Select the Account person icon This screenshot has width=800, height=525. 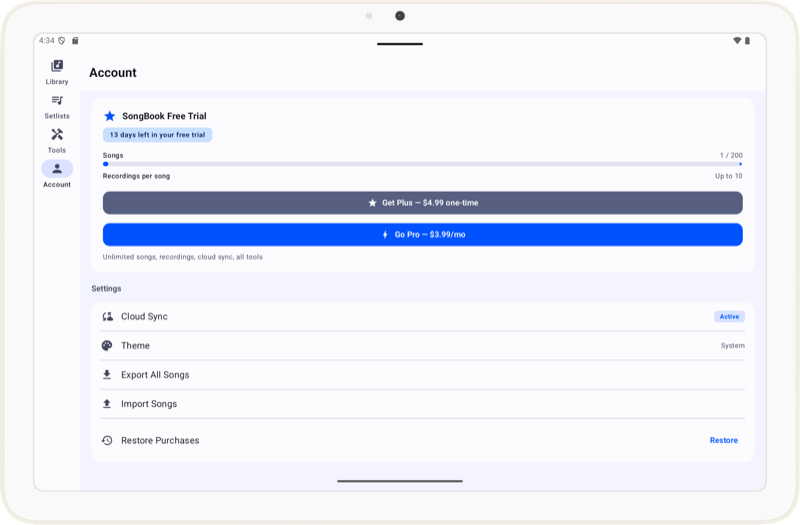tap(57, 168)
